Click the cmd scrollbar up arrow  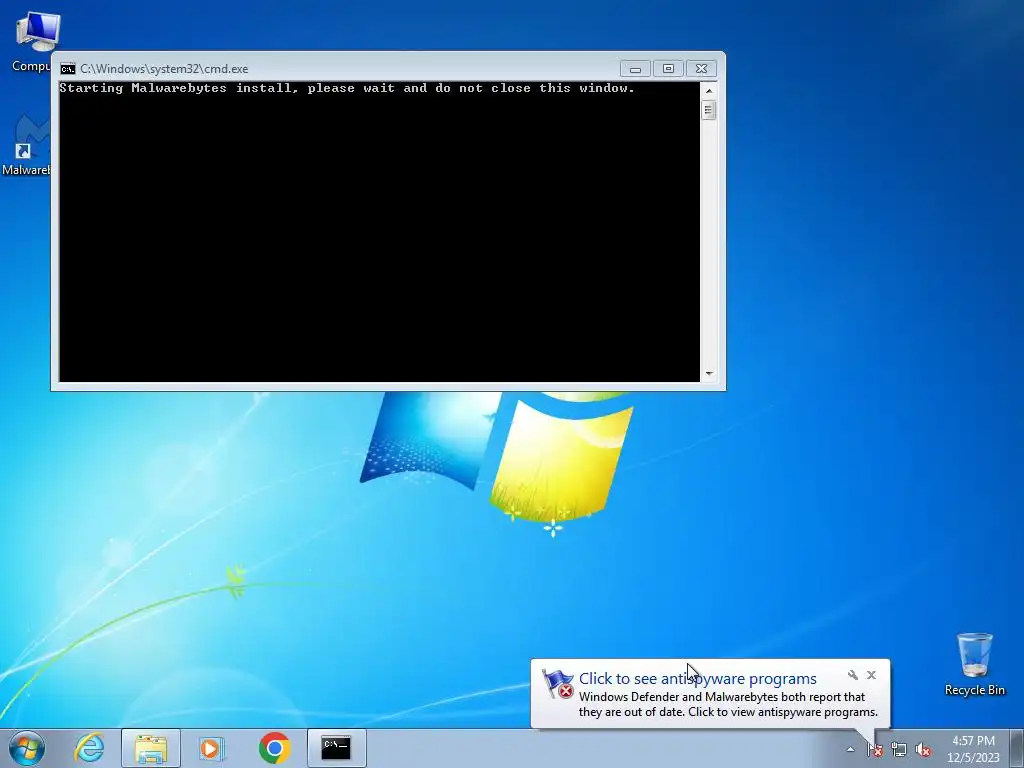pos(709,90)
